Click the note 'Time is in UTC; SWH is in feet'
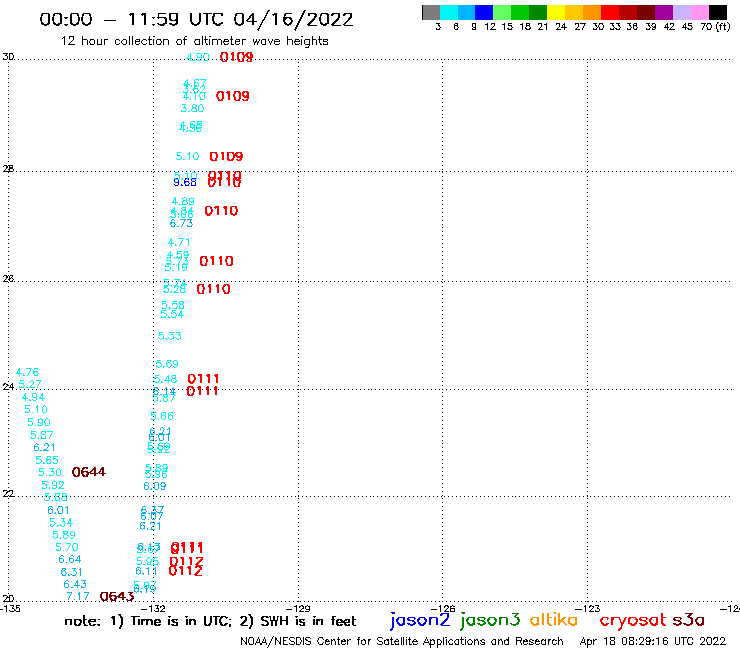The width and height of the screenshot is (740, 650). click(210, 621)
